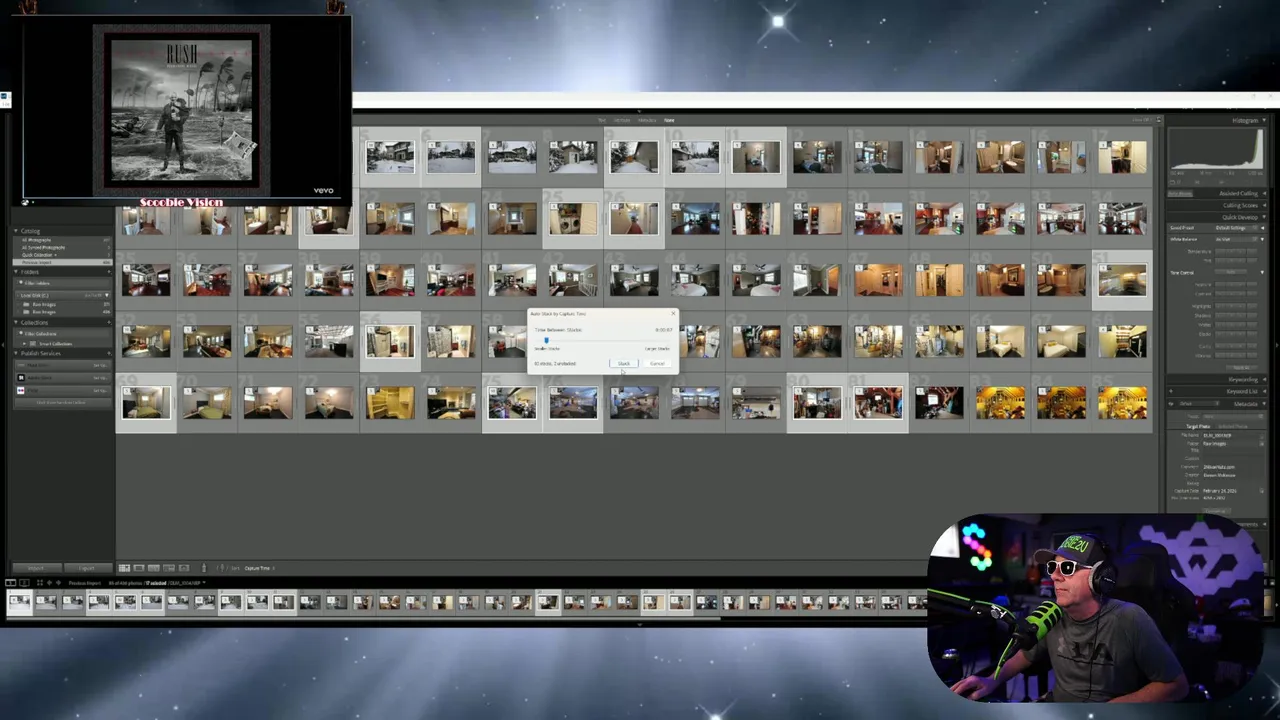
Task: Select Previous Import in Catalog panel
Action: (x=62, y=262)
